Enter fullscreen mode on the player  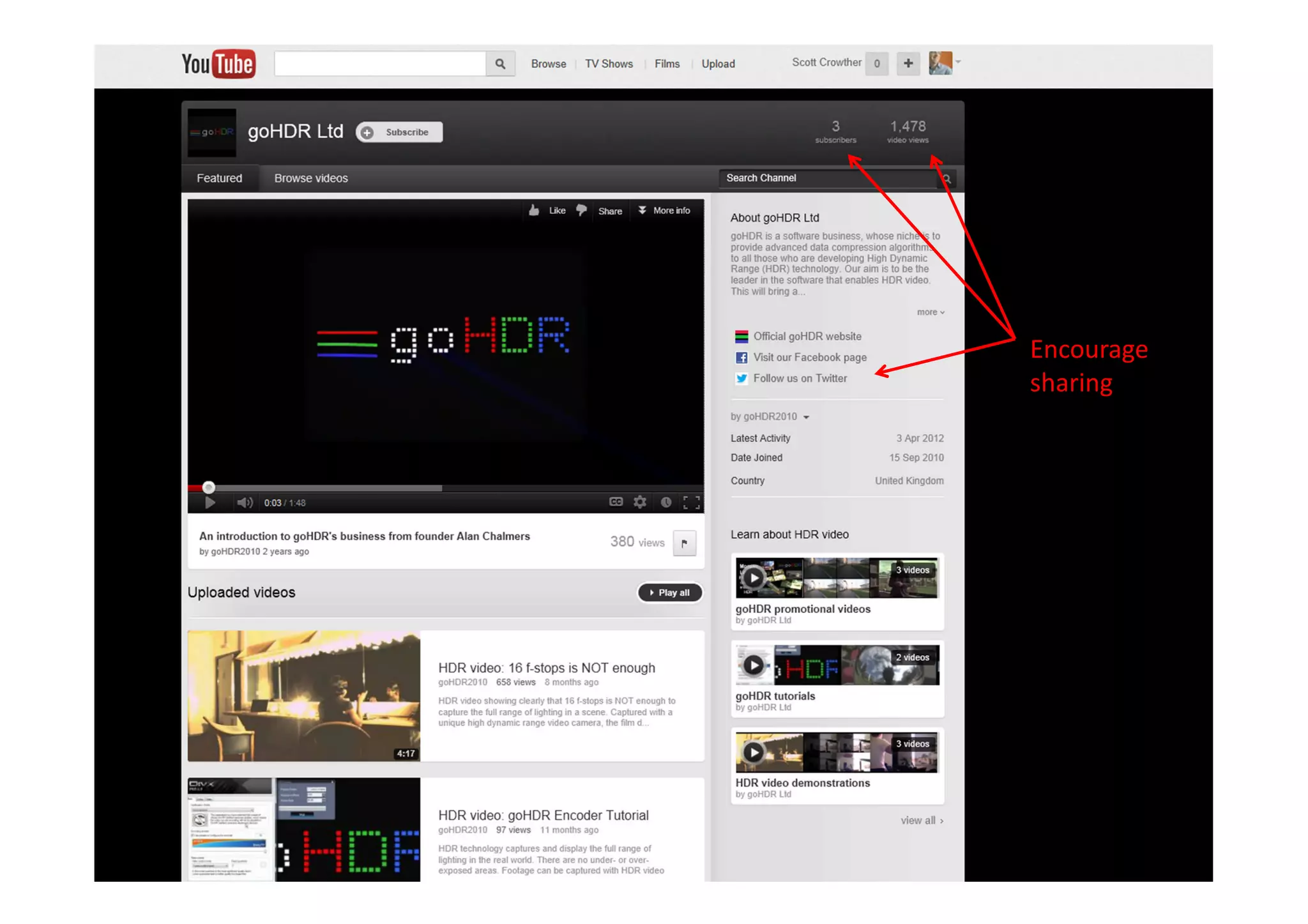(x=691, y=503)
